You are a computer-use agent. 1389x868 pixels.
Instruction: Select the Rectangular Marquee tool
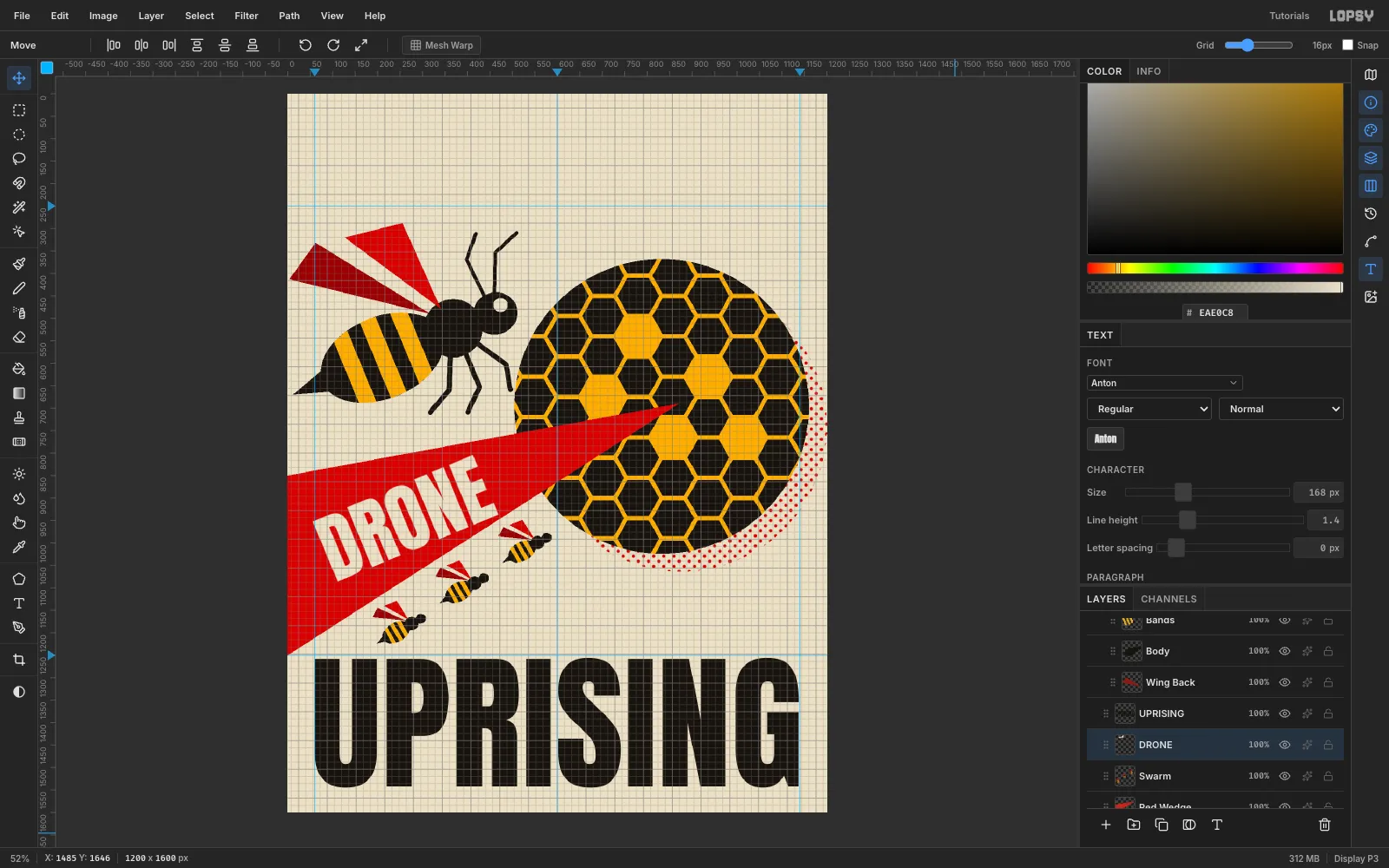click(19, 110)
